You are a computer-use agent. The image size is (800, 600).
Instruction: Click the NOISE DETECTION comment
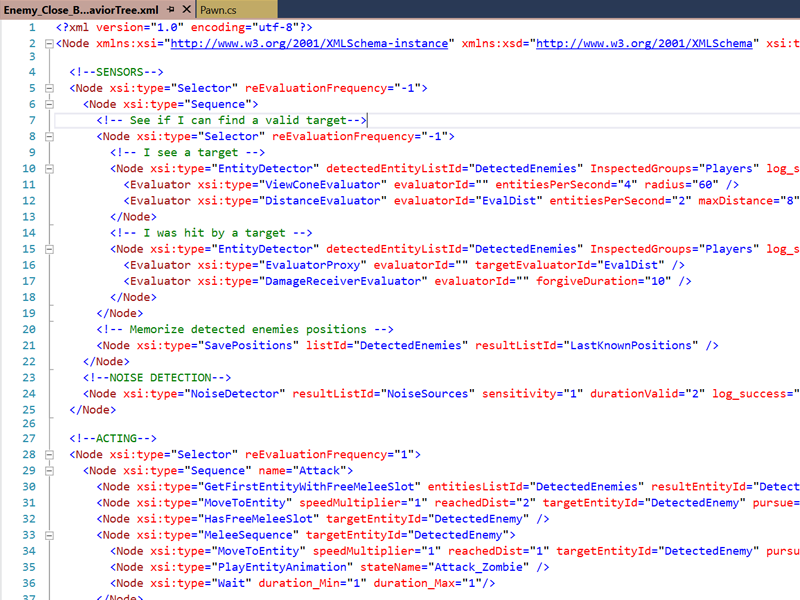pos(157,378)
